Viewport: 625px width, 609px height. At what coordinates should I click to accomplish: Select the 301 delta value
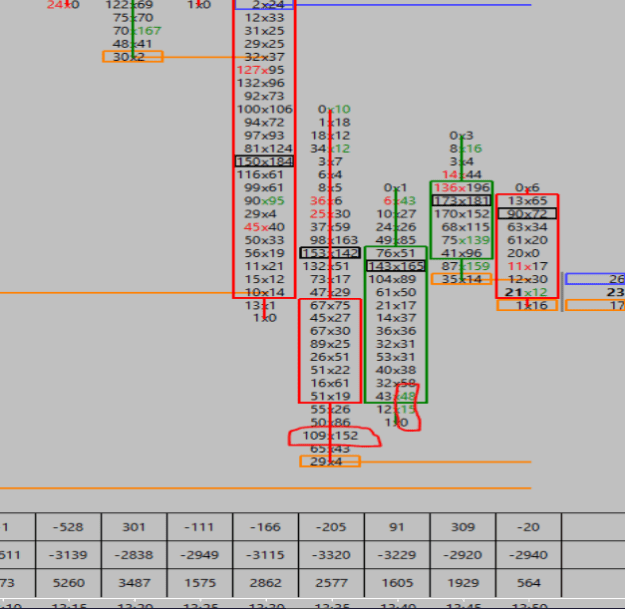point(134,527)
